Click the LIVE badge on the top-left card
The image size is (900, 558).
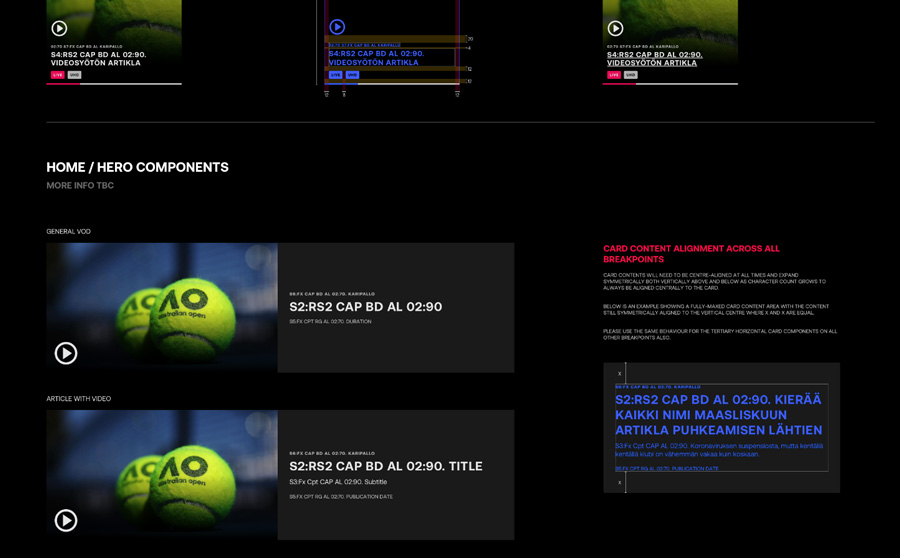coord(58,75)
